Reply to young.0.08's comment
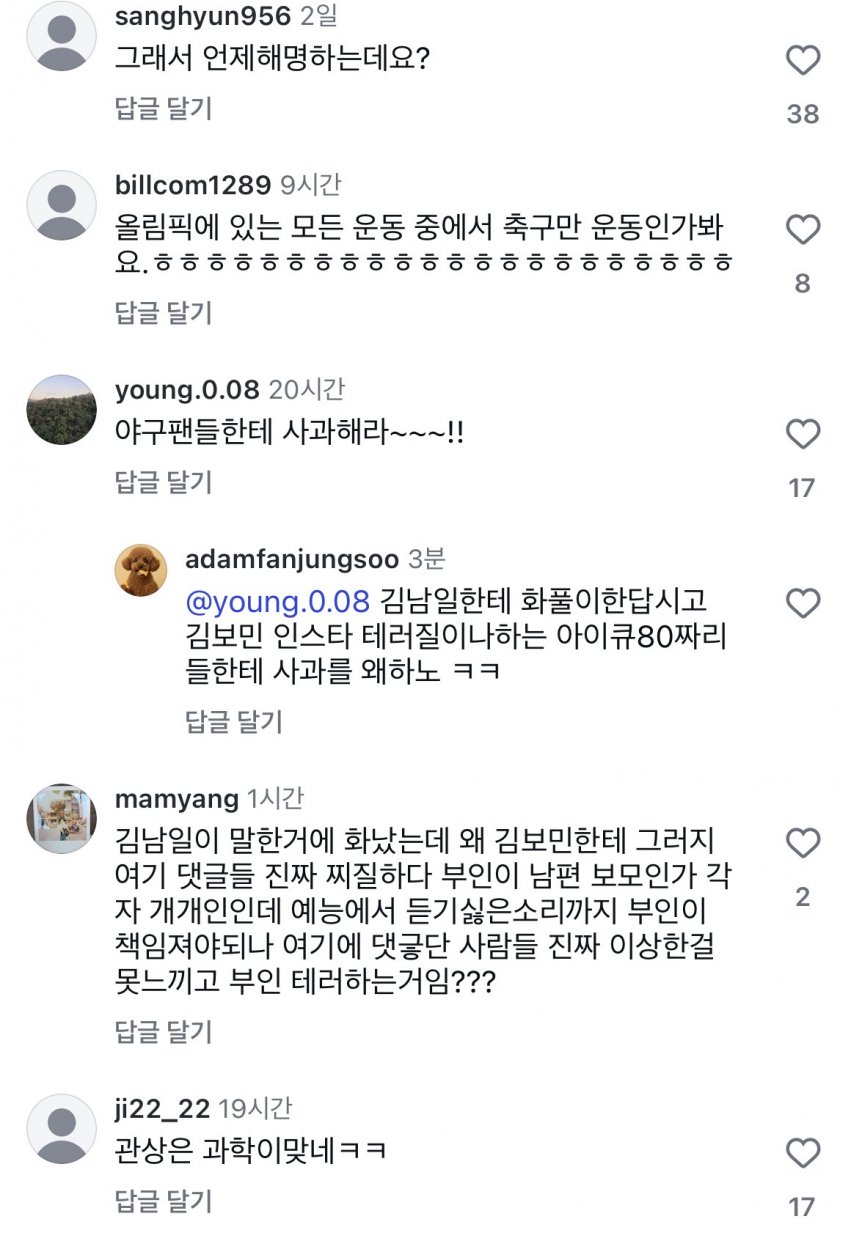Screen dimensions: 850x1241 tap(163, 483)
